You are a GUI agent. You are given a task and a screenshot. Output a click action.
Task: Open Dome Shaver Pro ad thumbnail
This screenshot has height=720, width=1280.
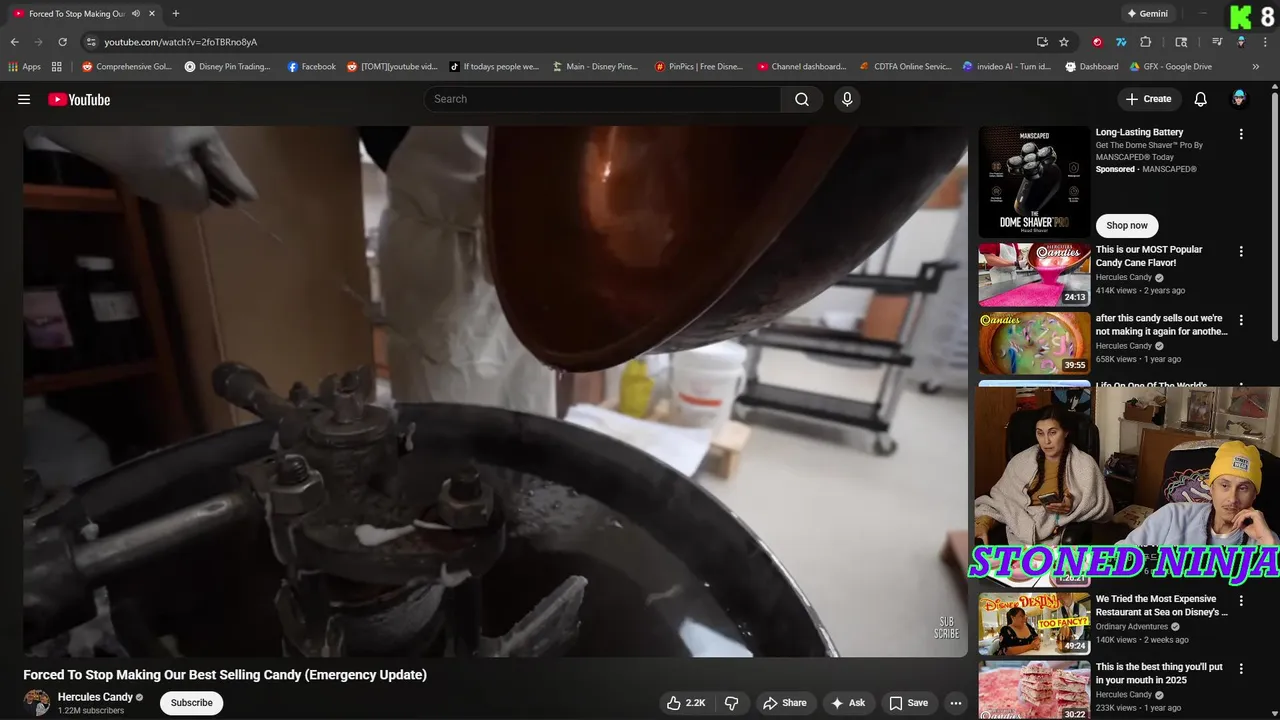point(1034,182)
